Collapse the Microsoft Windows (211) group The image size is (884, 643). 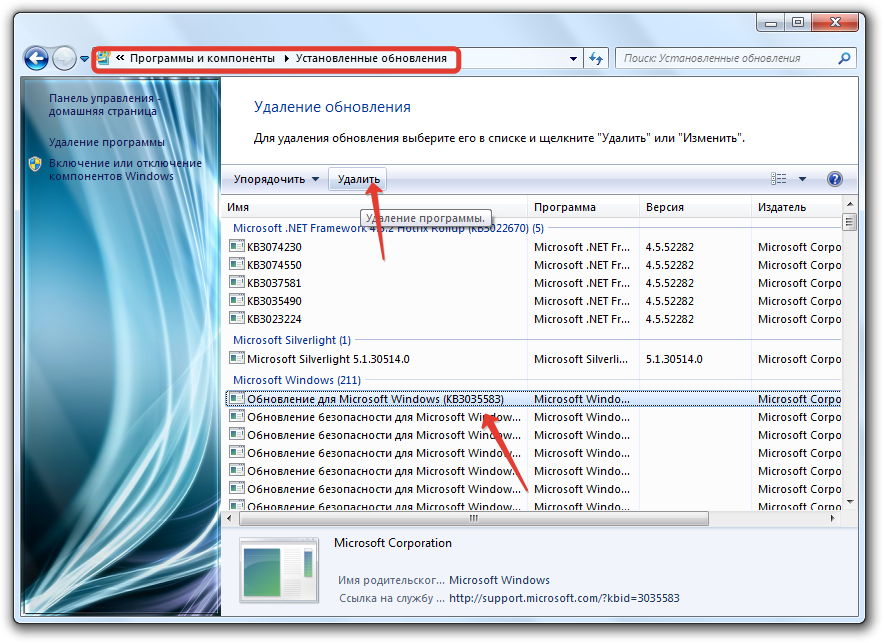tap(297, 380)
